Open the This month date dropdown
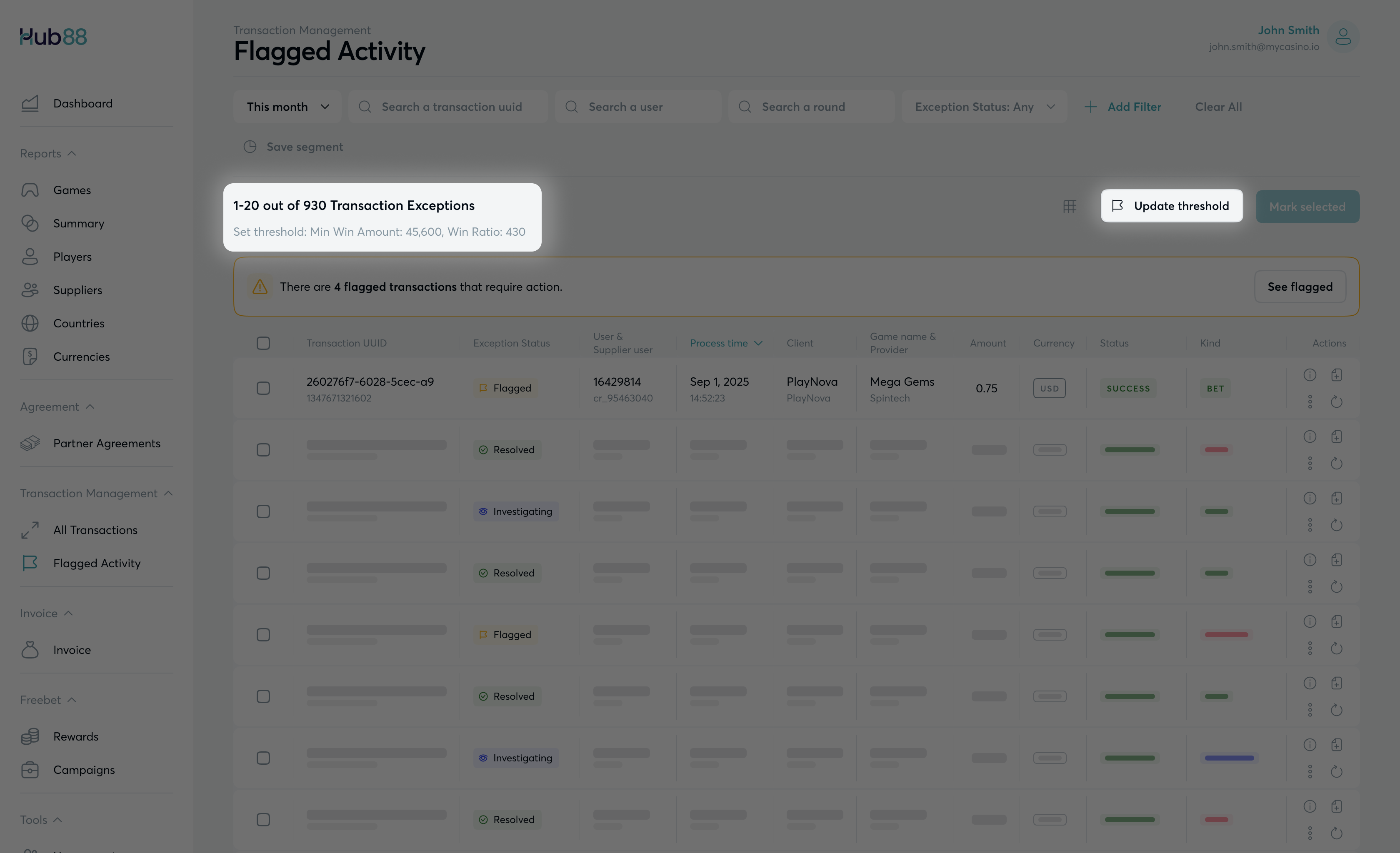 [x=287, y=107]
